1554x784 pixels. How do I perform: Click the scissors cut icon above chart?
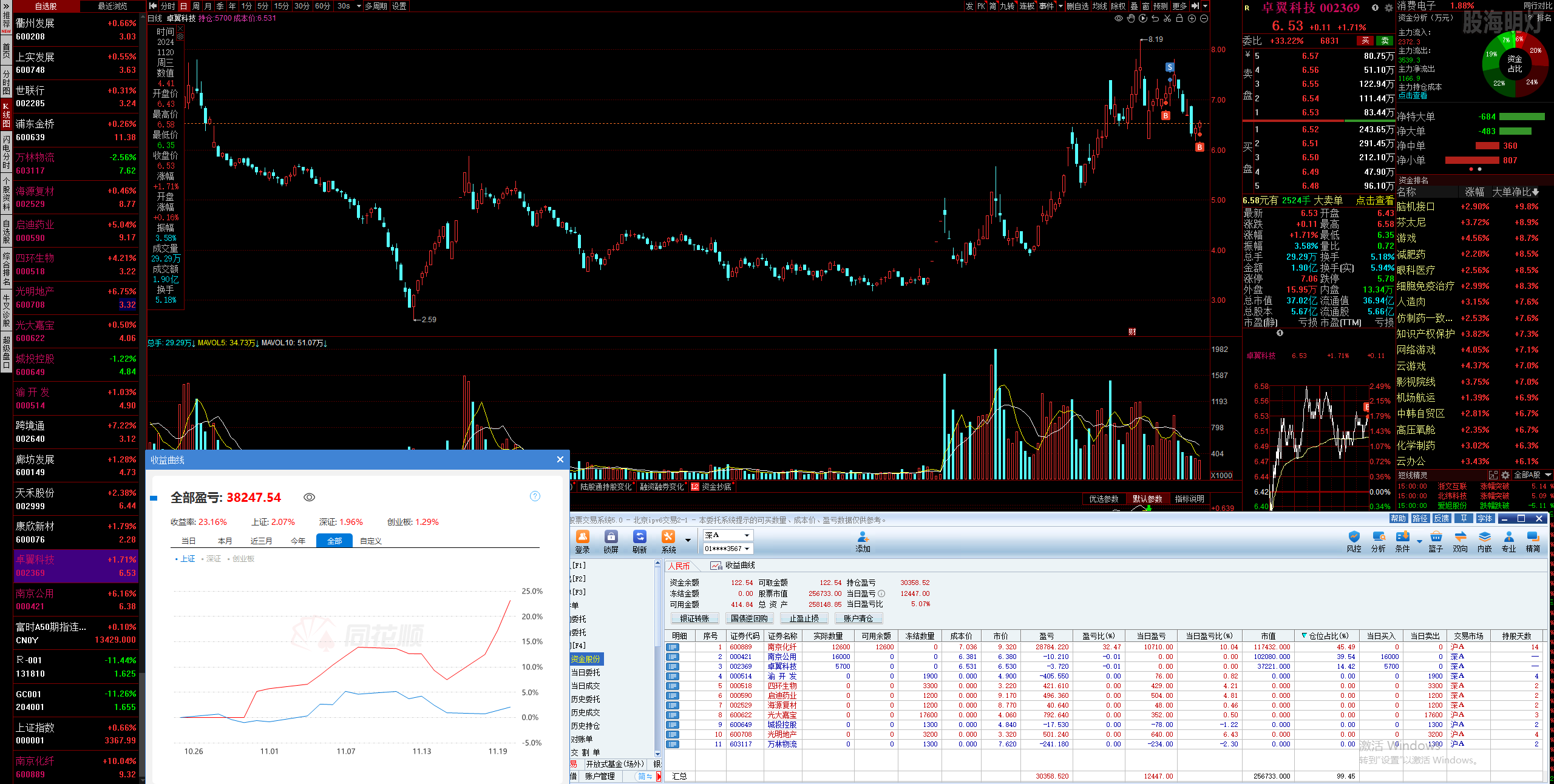1167,19
